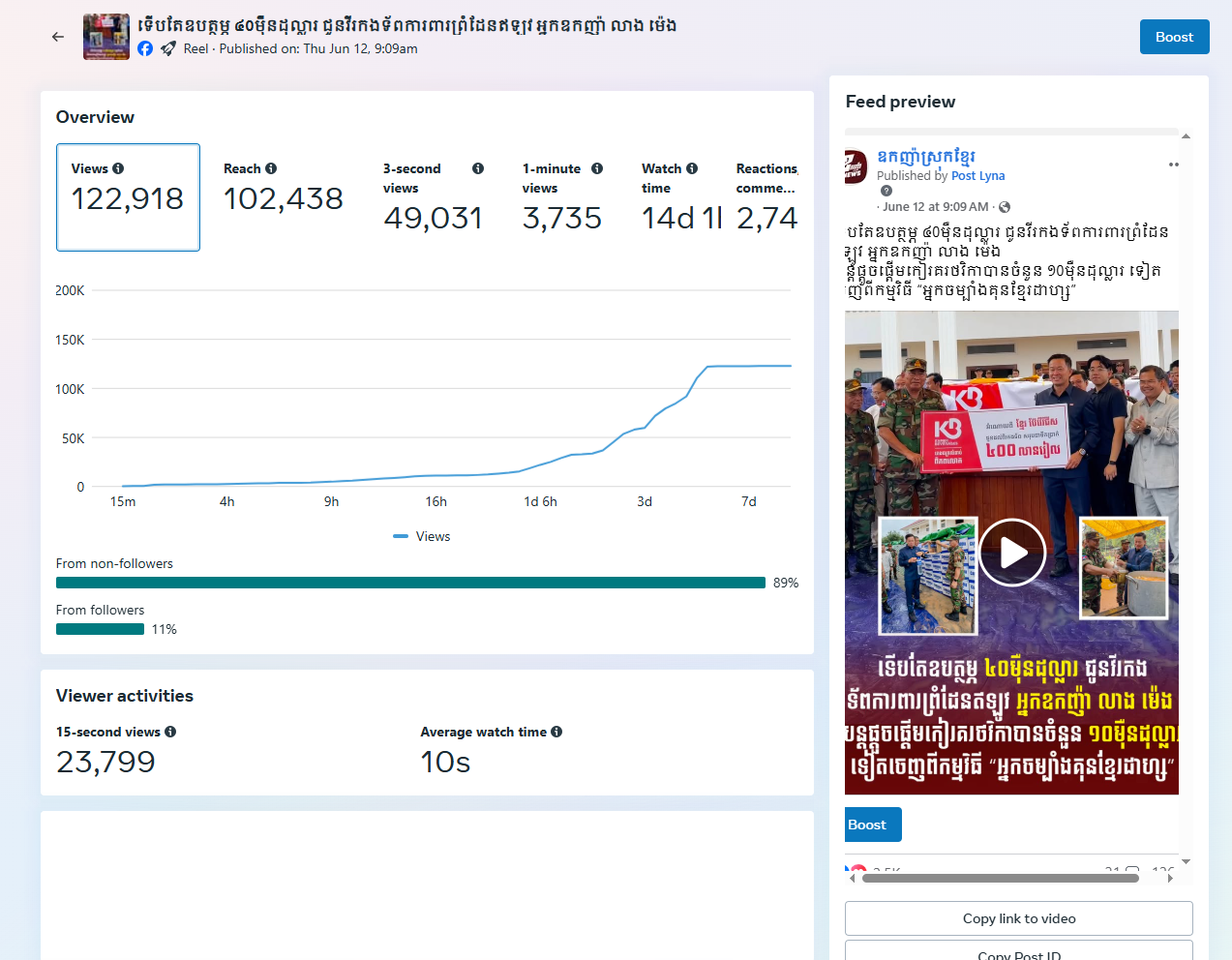Show info for 3-second views
1232x960 pixels.
click(x=478, y=168)
